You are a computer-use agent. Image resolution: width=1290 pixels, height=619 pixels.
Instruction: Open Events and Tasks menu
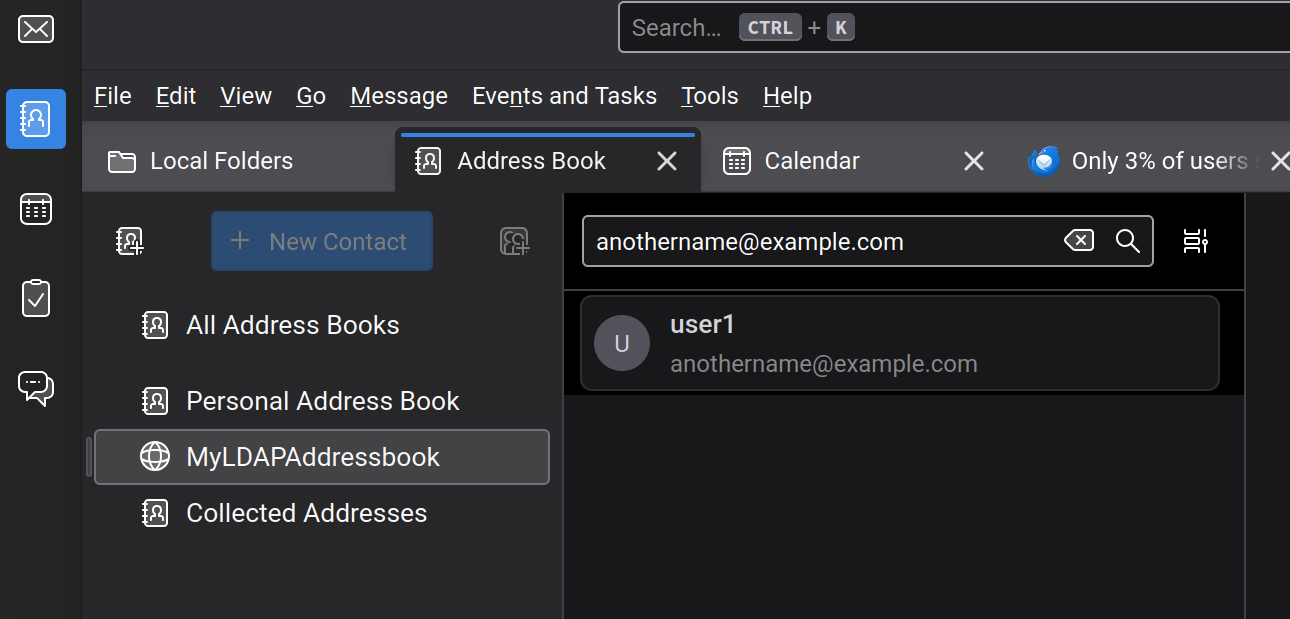point(564,96)
